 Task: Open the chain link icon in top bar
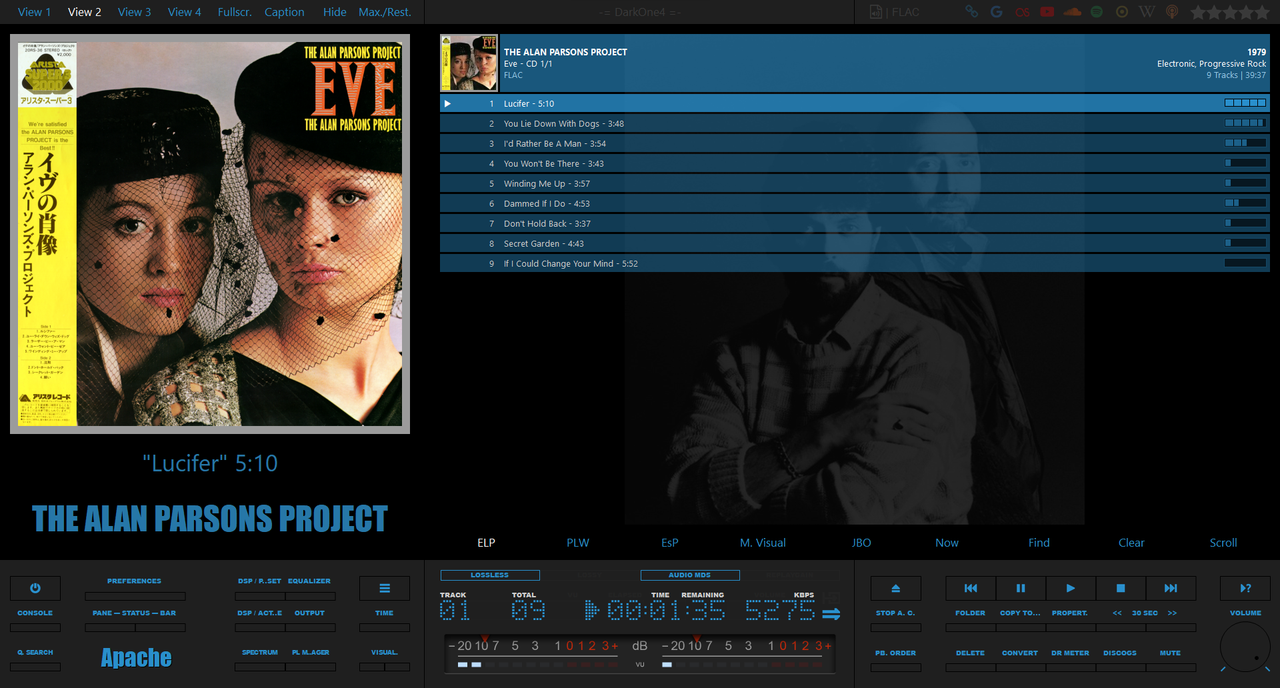[971, 12]
